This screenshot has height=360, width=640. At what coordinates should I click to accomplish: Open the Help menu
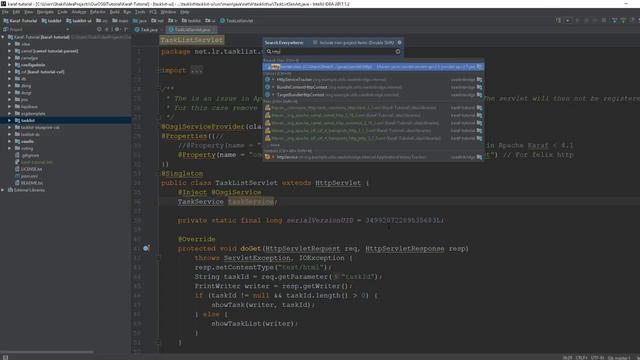(184, 12)
